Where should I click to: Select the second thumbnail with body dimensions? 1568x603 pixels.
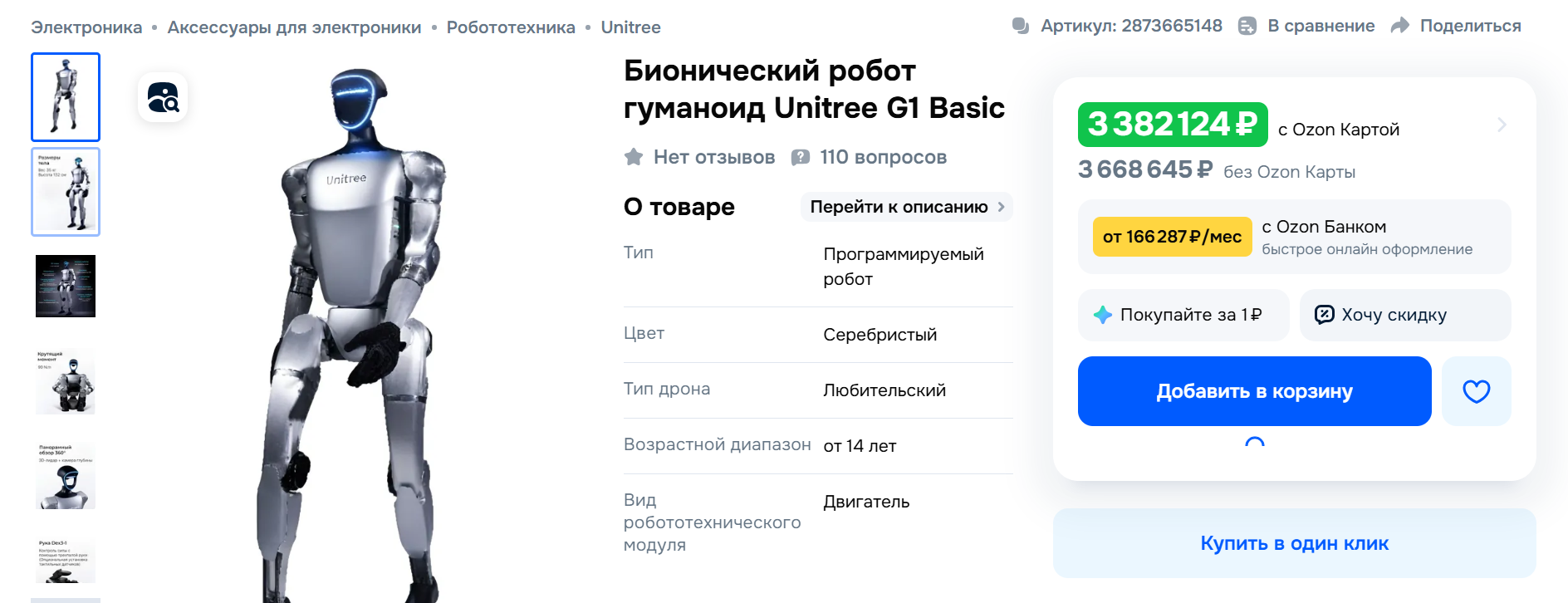(x=66, y=192)
